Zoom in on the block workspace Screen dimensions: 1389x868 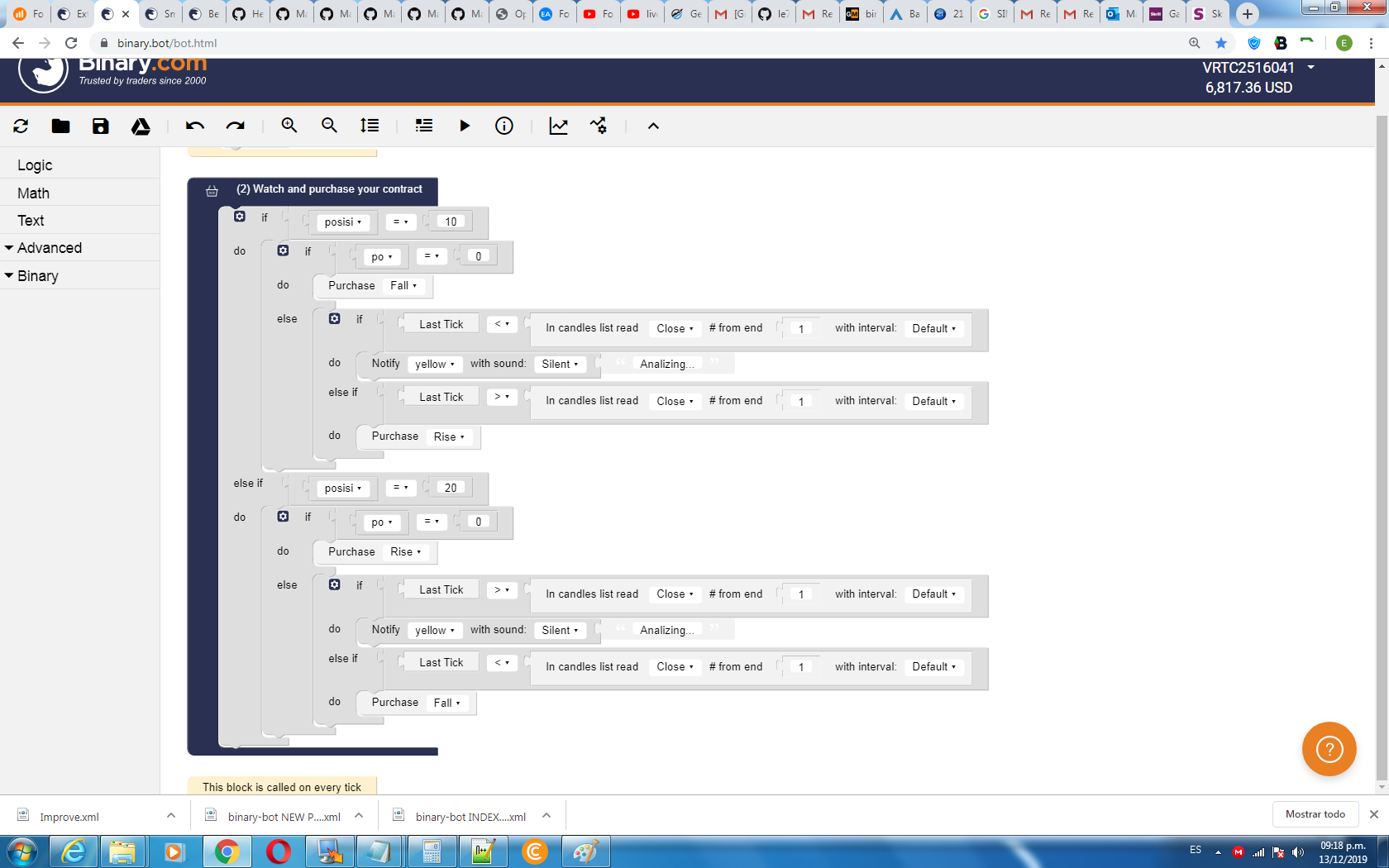(x=289, y=126)
